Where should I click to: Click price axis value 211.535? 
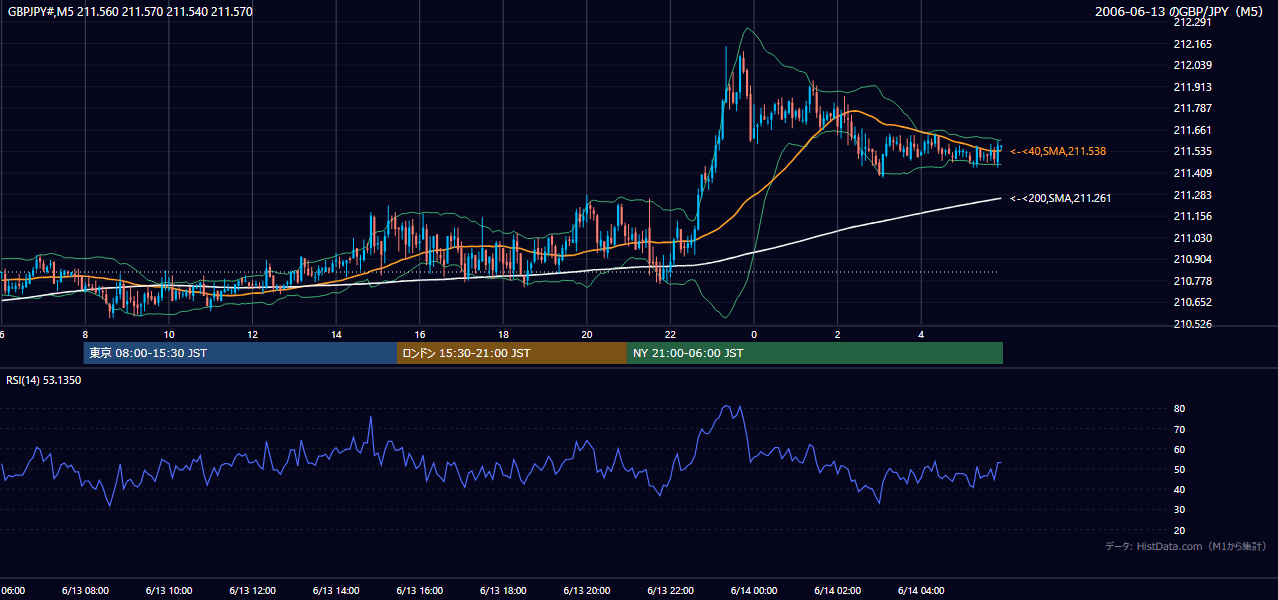point(1191,151)
